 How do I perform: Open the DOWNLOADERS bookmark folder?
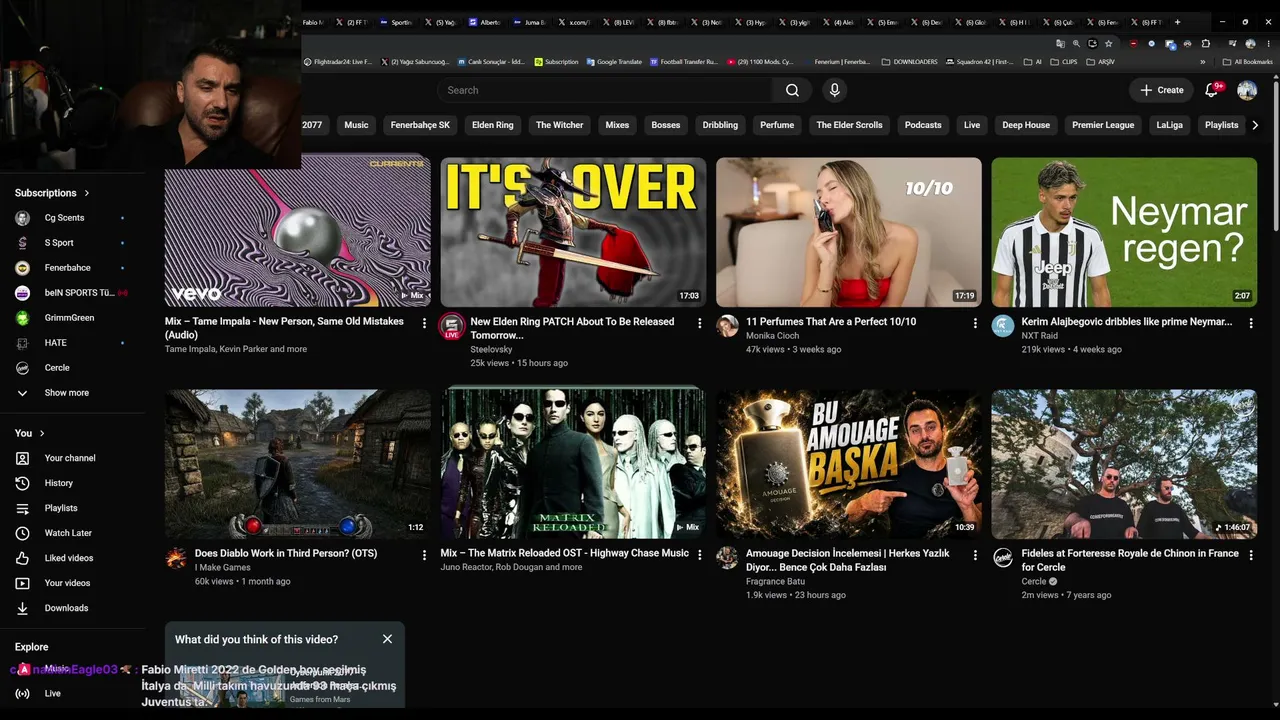click(910, 62)
